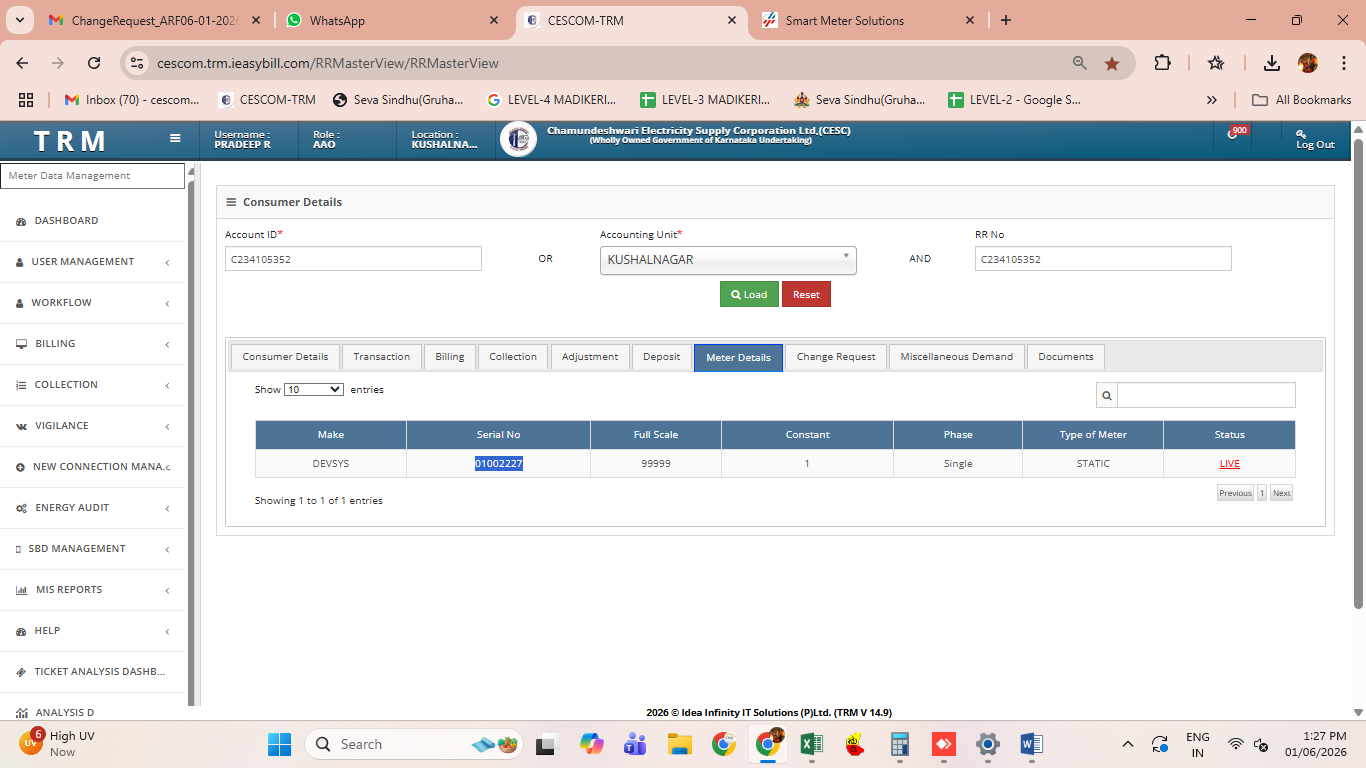Show hidden system tray icons chevron
This screenshot has width=1366, height=768.
coord(1128,744)
